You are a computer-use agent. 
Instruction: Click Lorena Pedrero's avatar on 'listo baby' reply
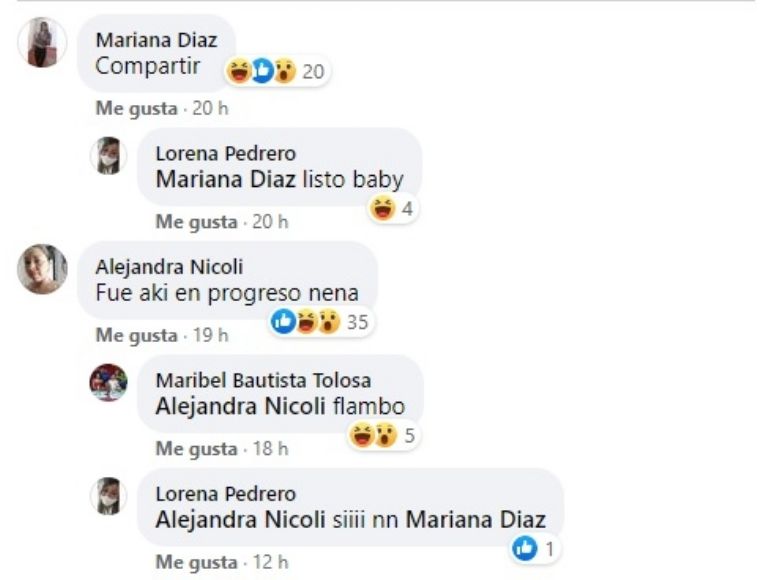coord(108,156)
